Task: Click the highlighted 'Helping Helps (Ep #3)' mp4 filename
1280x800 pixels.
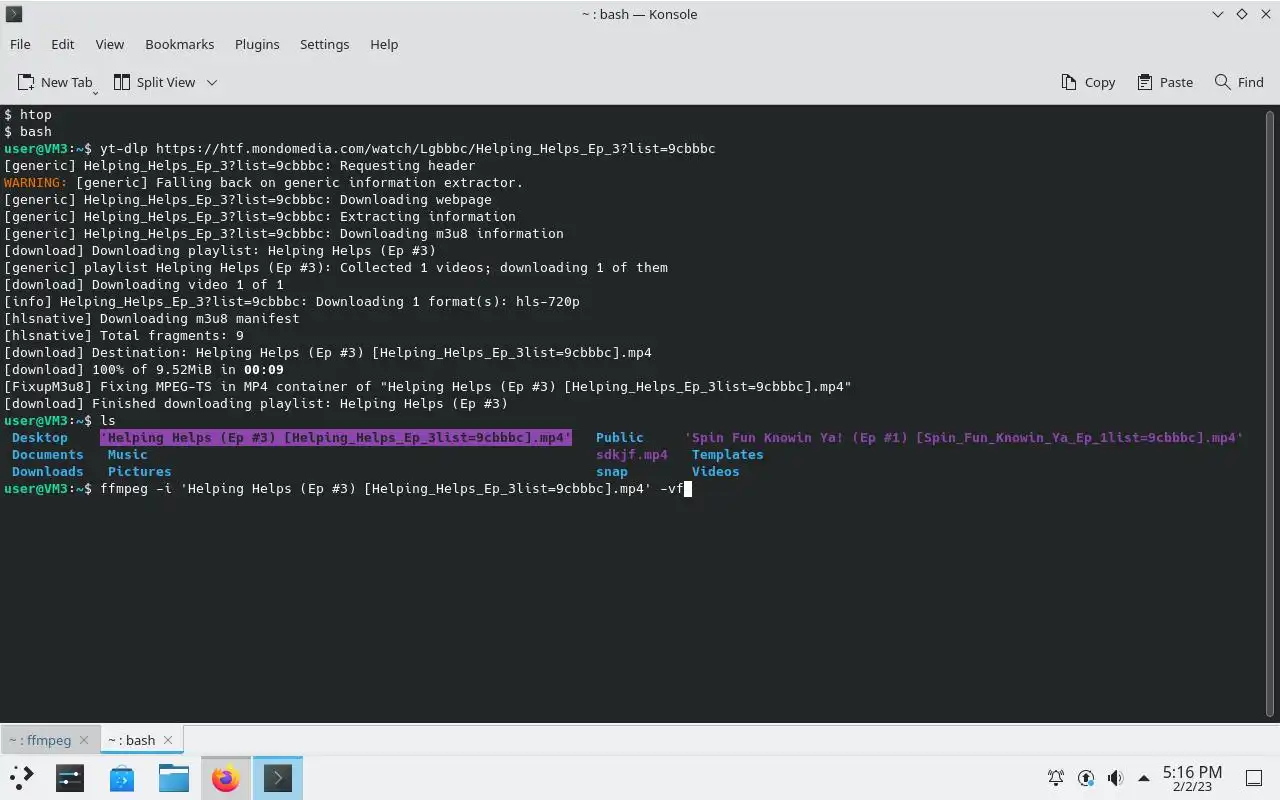Action: 336,437
